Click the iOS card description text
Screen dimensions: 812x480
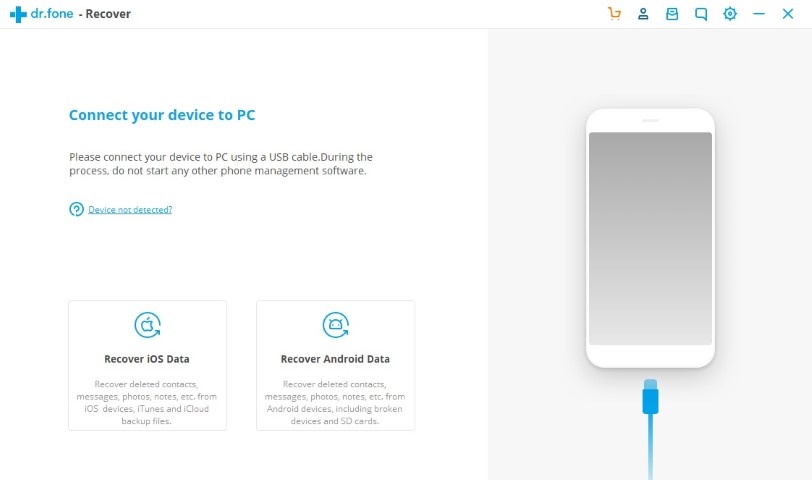[x=147, y=403]
